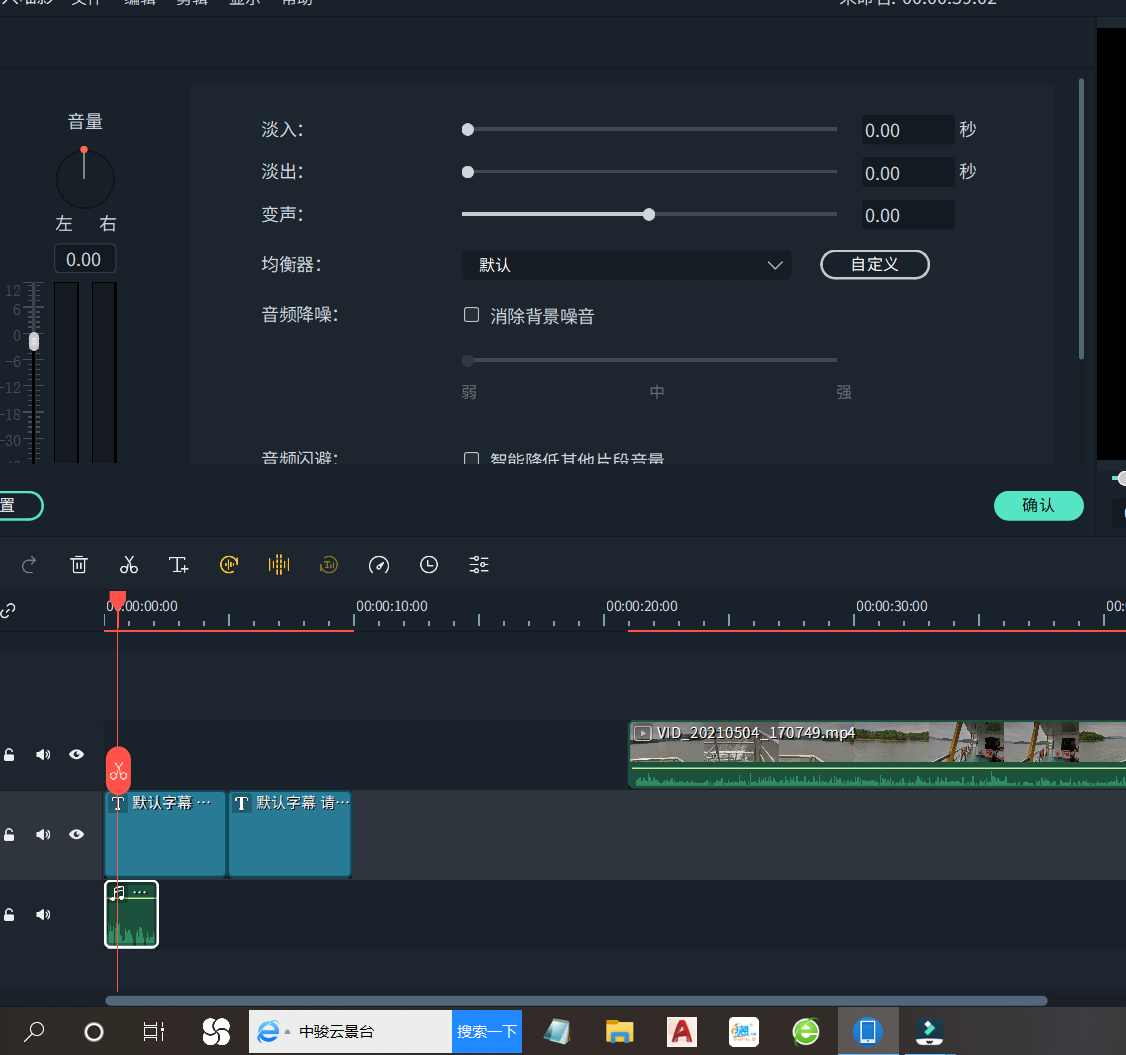1126x1055 pixels.
Task: Open Task View on taskbar
Action: [154, 1032]
